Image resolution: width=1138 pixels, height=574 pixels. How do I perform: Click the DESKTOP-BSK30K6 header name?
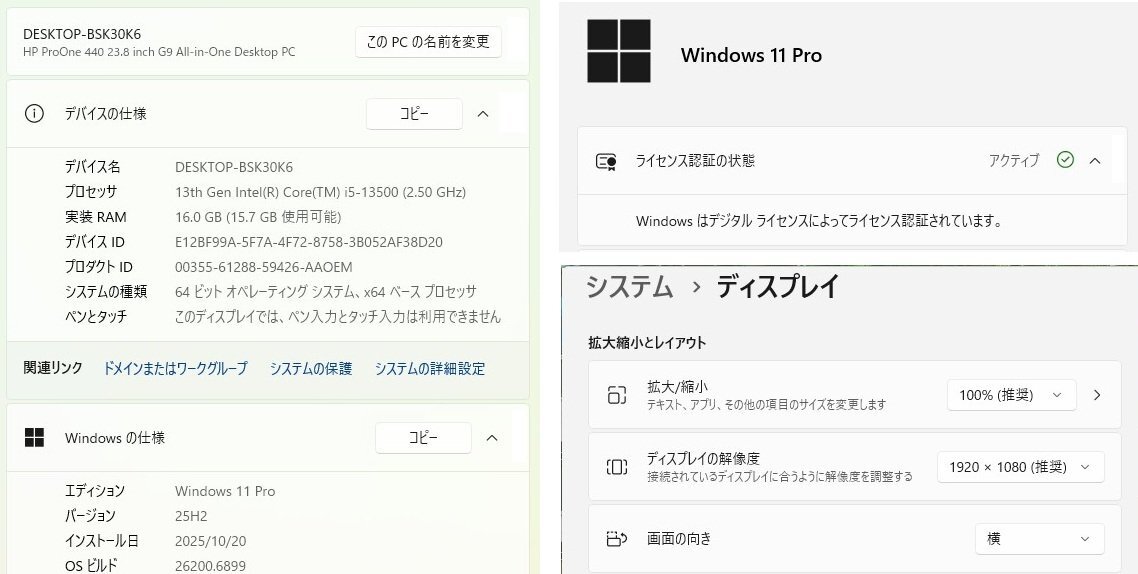click(x=82, y=34)
